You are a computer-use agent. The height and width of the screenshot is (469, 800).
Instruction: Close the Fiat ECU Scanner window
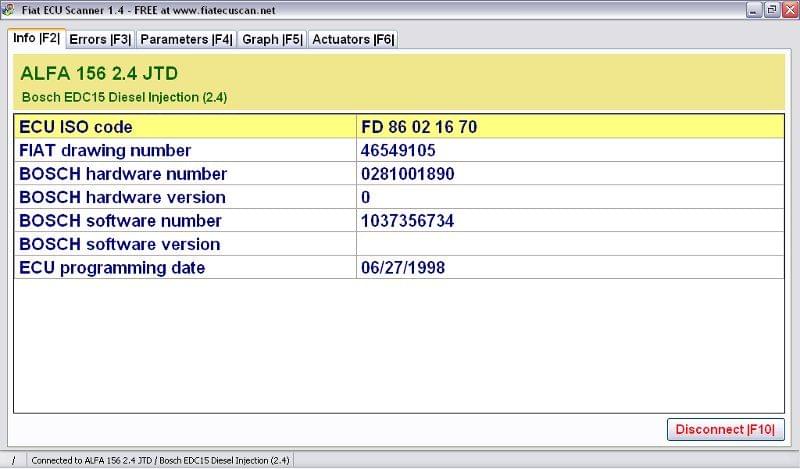(x=790, y=10)
